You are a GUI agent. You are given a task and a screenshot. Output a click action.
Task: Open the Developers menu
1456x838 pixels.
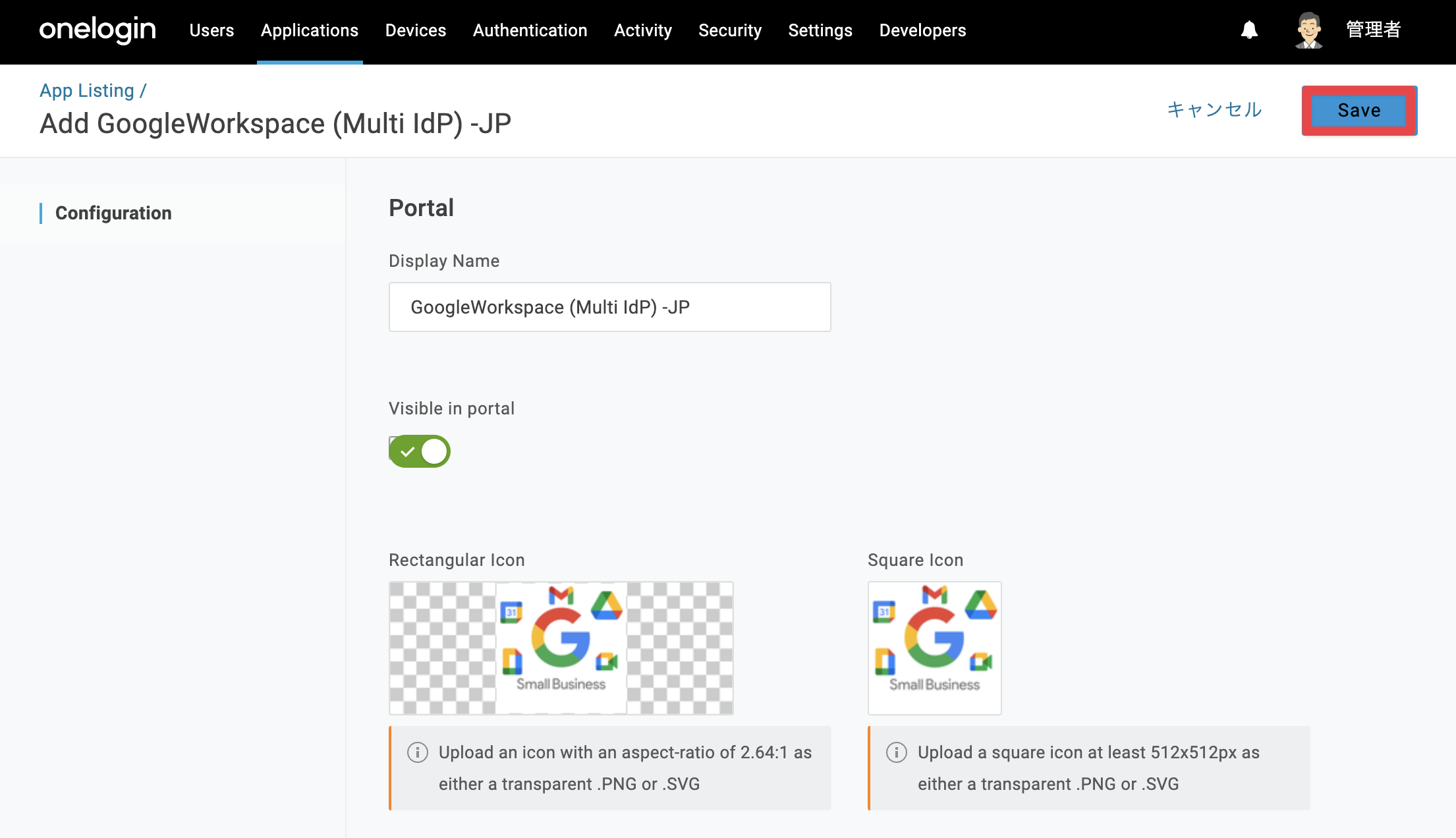923,30
